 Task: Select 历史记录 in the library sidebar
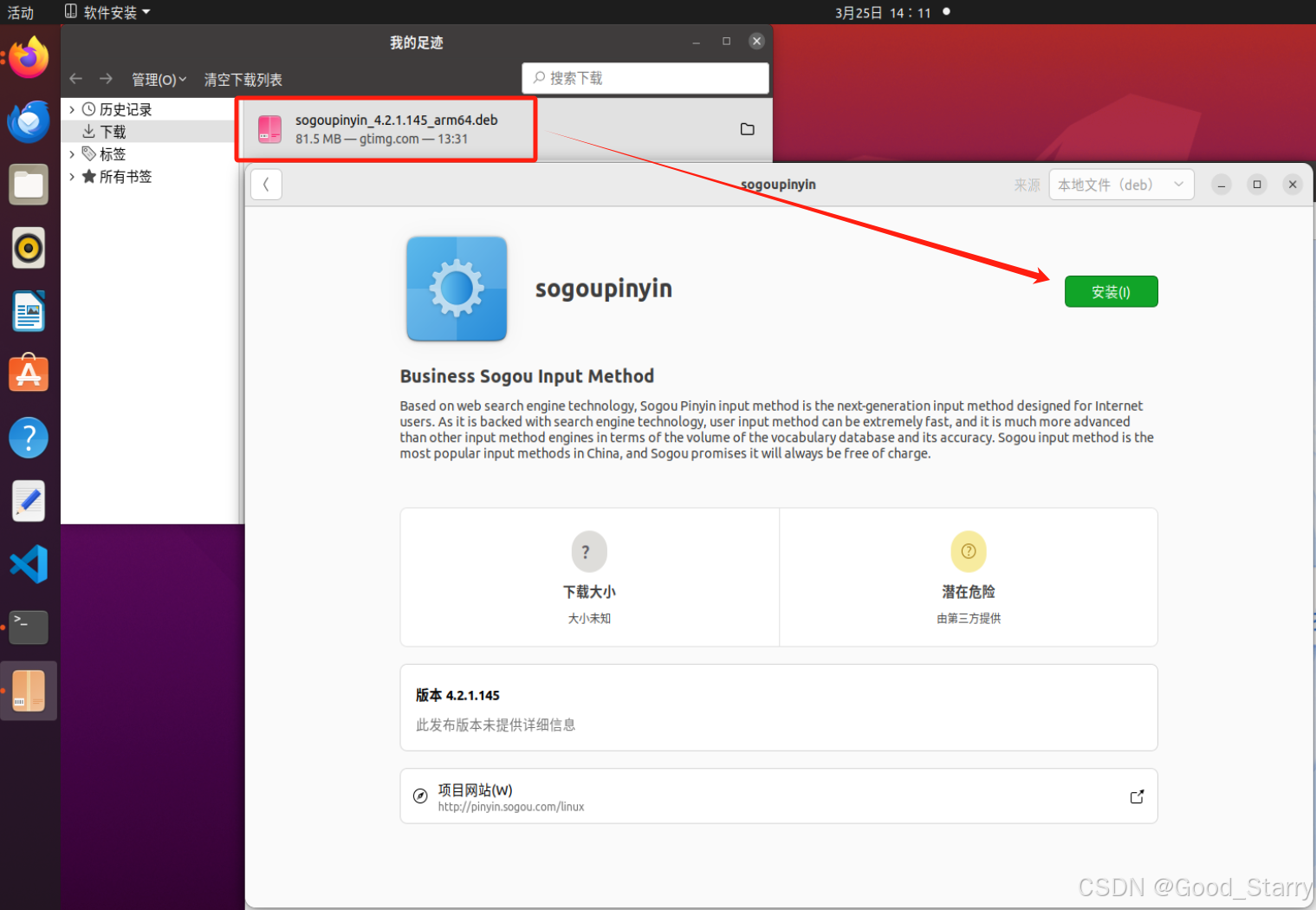pos(126,109)
